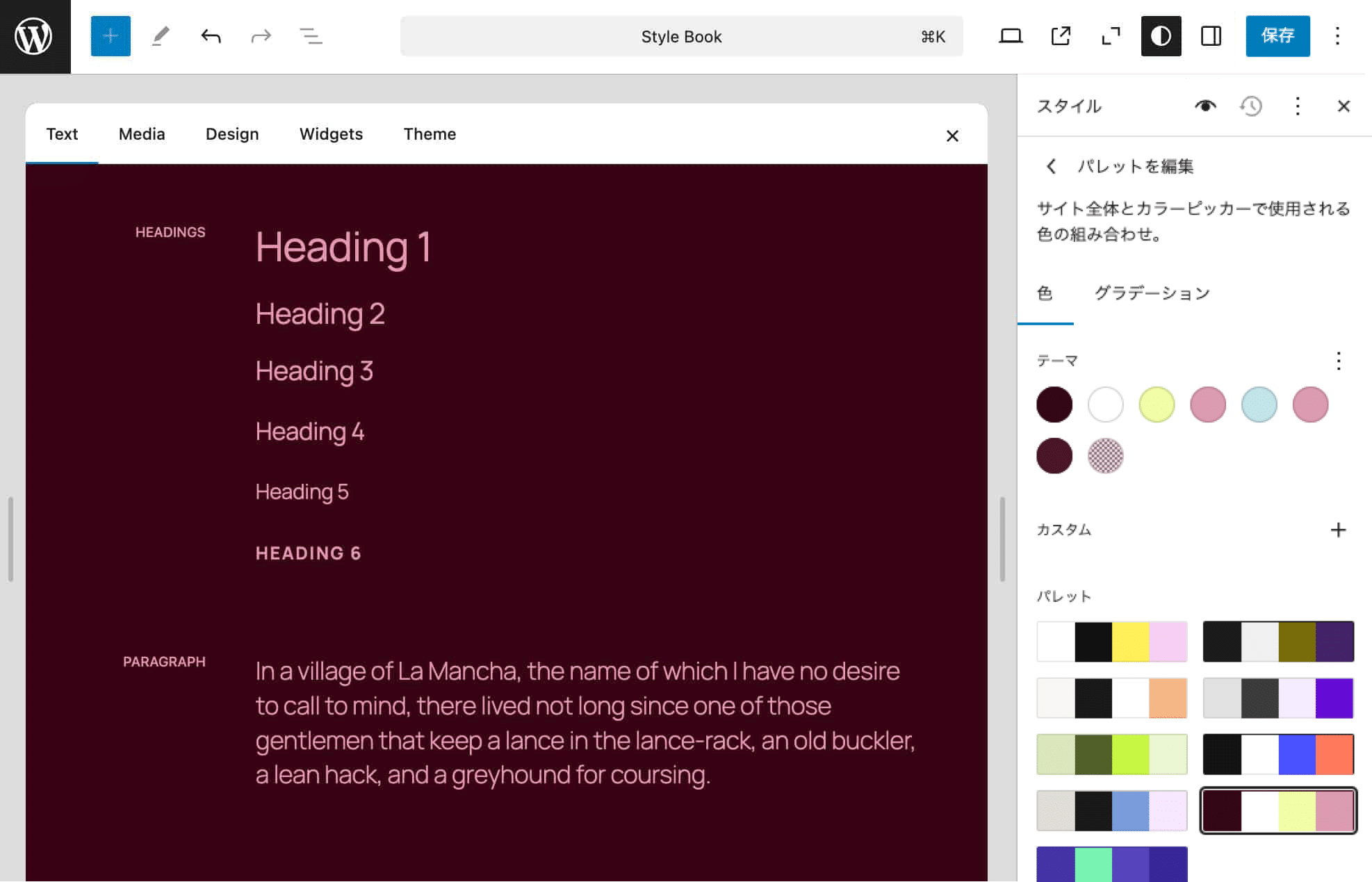This screenshot has width=1372, height=882.
Task: Select the pale yellow theme color swatch
Action: 1157,405
